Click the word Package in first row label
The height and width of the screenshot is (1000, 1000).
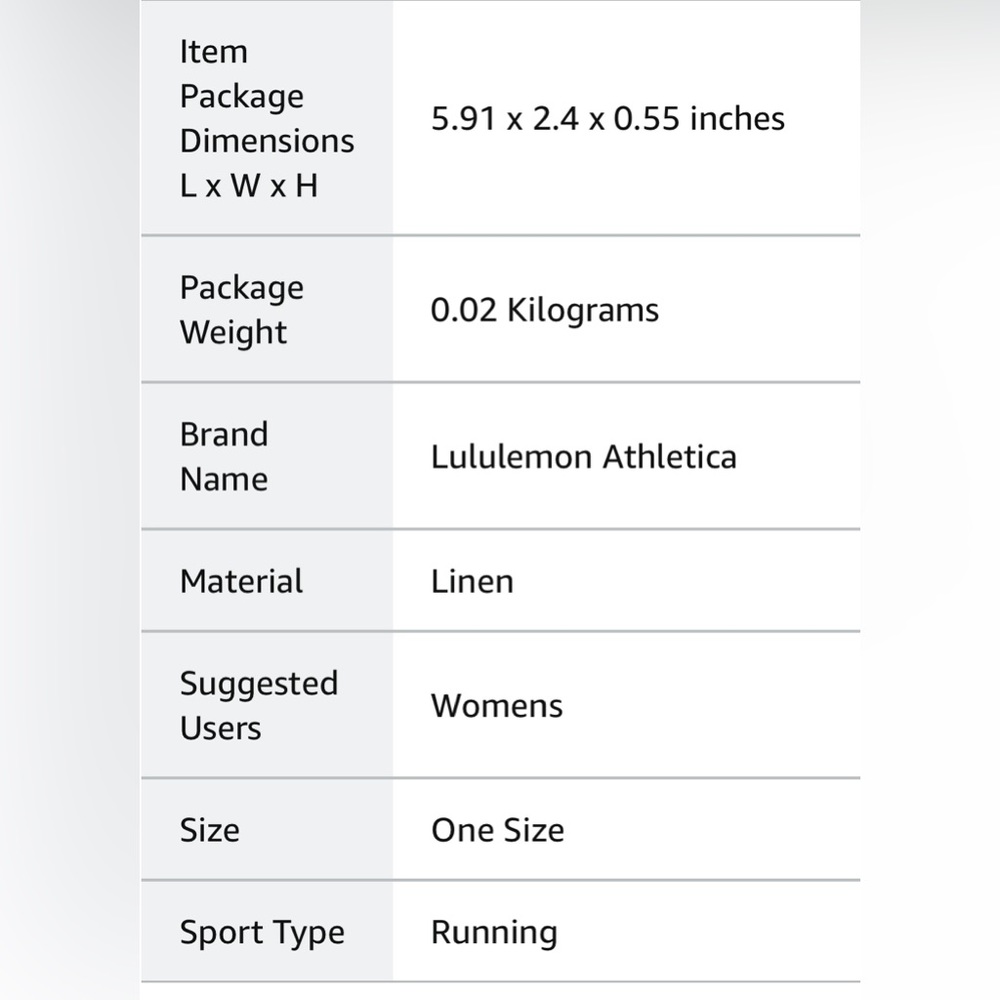(242, 97)
